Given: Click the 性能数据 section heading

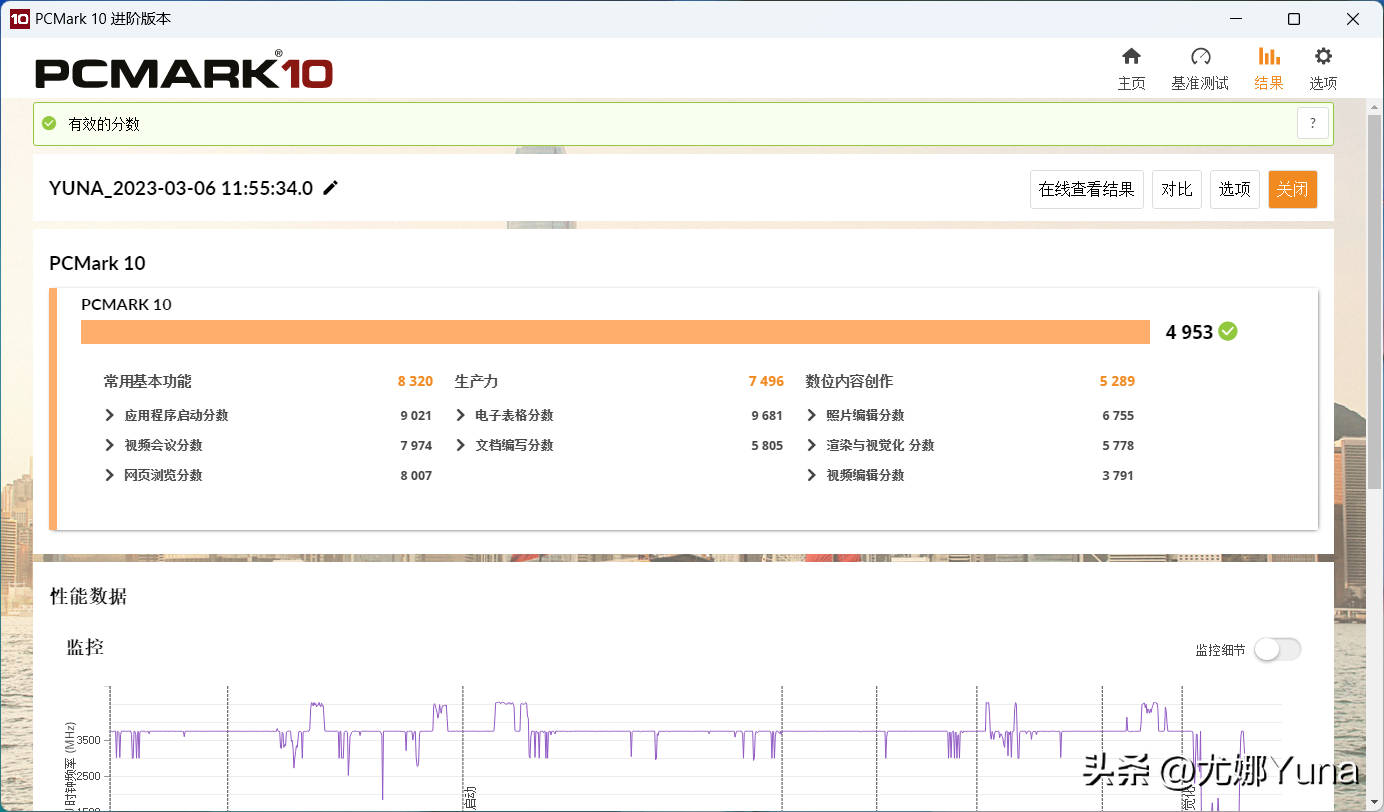Looking at the screenshot, I should tap(89, 597).
